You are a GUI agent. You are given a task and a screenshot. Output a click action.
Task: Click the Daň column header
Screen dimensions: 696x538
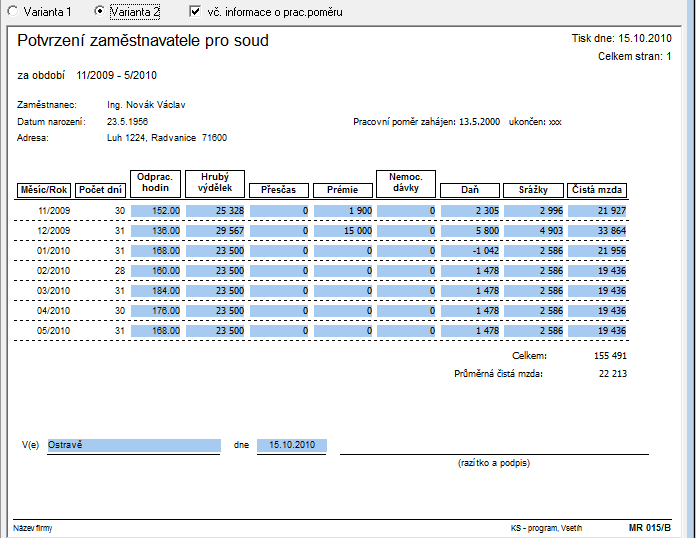(x=470, y=190)
